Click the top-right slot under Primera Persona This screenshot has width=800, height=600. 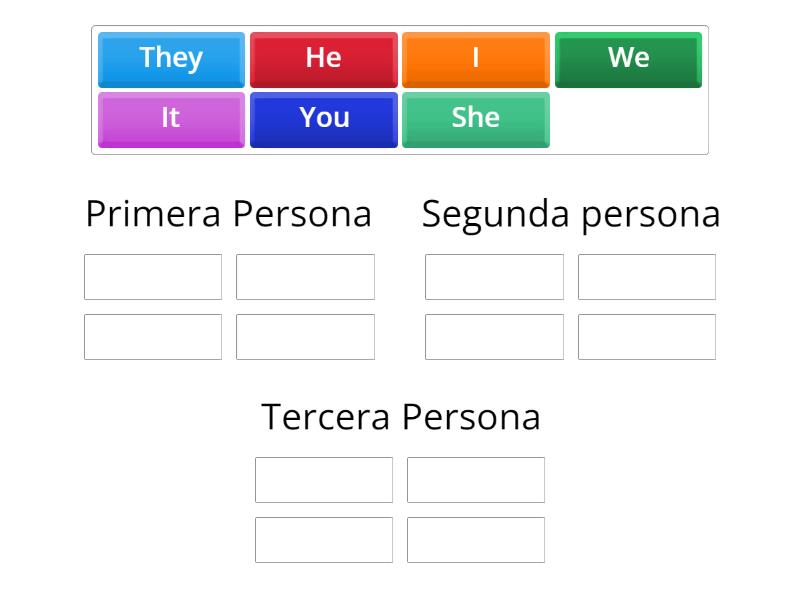pos(306,277)
